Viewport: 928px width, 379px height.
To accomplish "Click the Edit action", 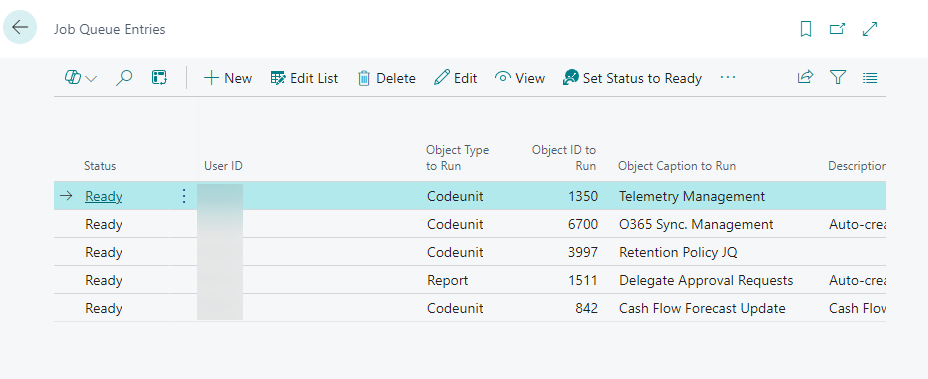I will coord(455,78).
